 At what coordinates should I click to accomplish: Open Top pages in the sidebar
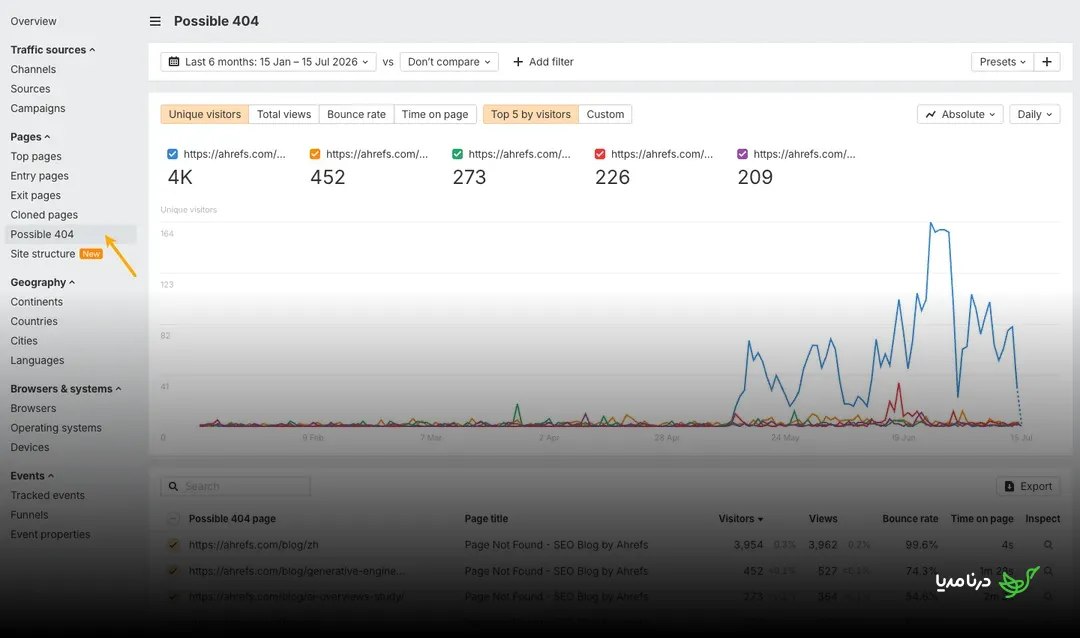36,156
